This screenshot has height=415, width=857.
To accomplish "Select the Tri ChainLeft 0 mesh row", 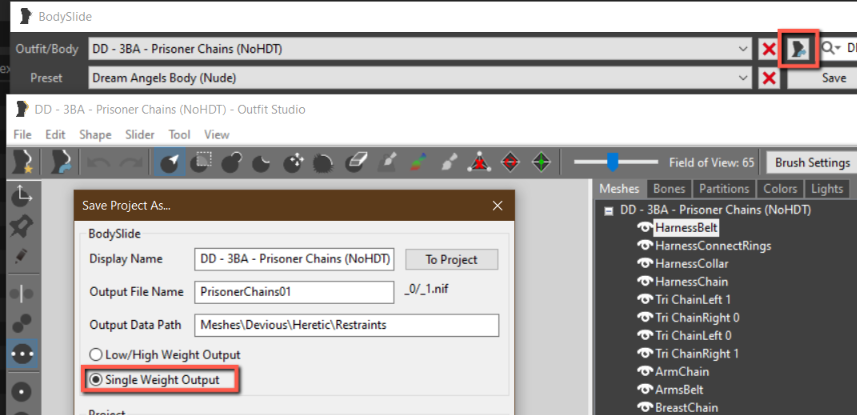I will coord(693,336).
